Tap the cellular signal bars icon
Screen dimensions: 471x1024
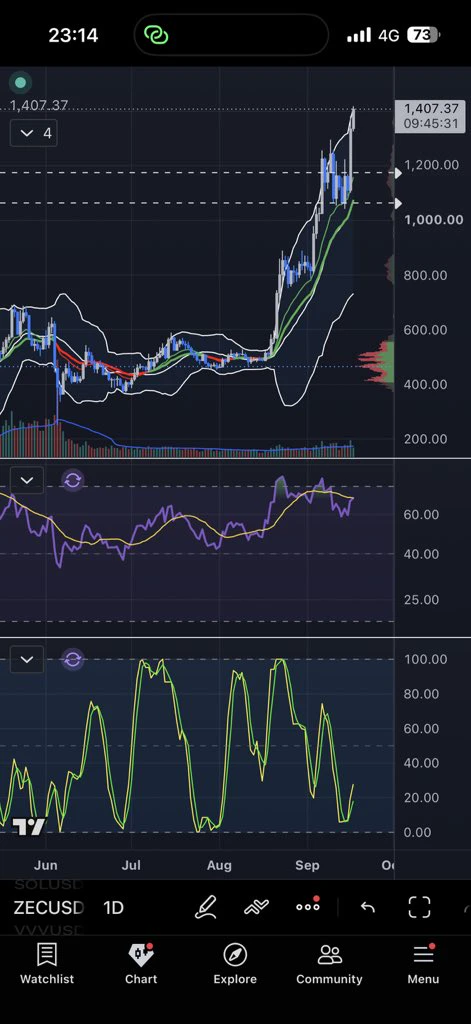[359, 35]
